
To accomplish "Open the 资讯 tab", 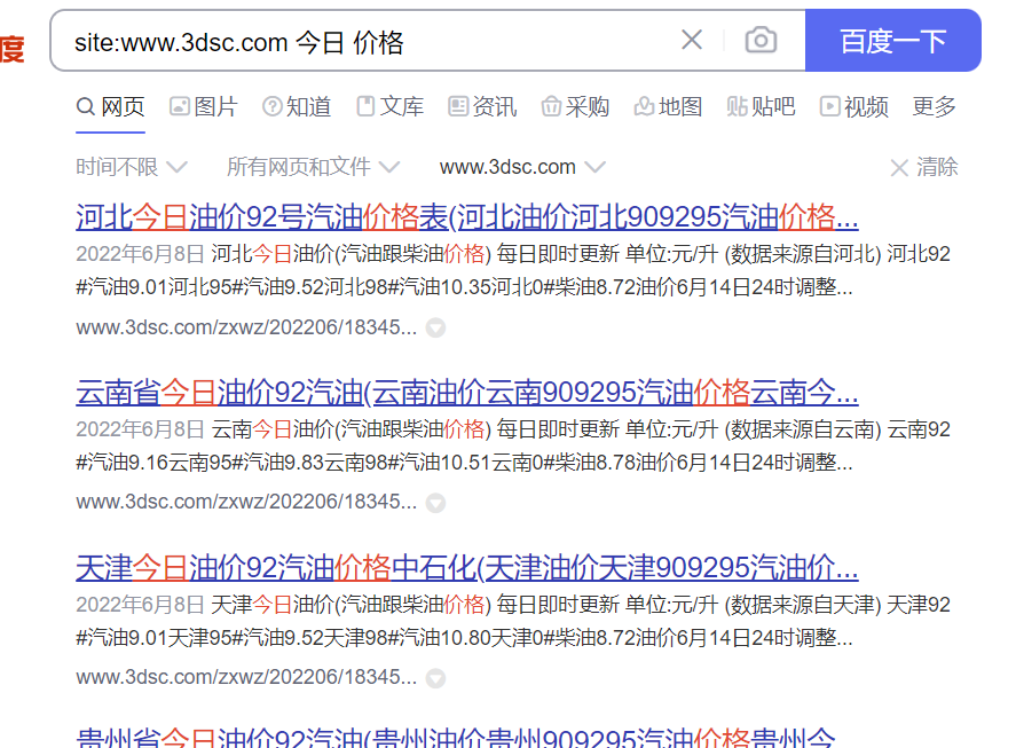I will click(482, 106).
